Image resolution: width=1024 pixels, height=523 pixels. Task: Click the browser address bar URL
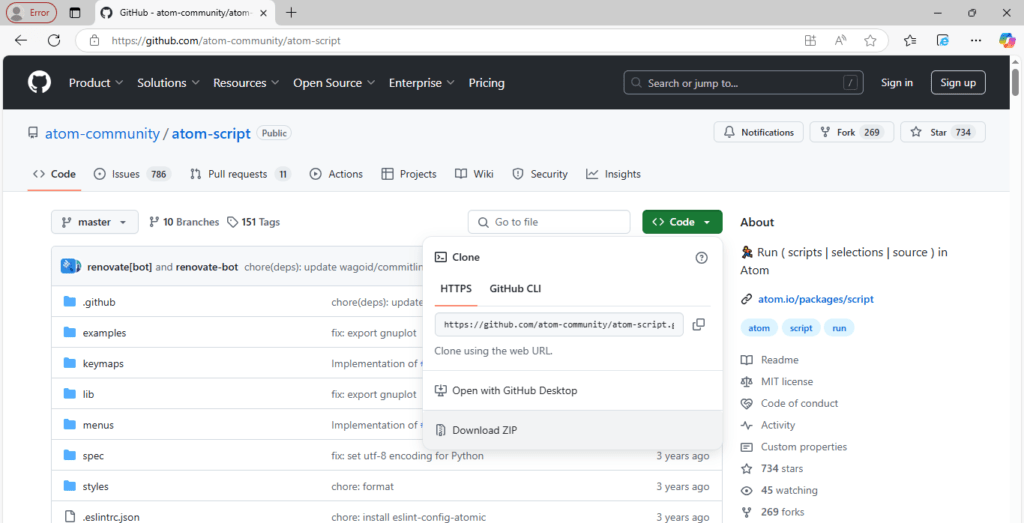pyautogui.click(x=226, y=40)
